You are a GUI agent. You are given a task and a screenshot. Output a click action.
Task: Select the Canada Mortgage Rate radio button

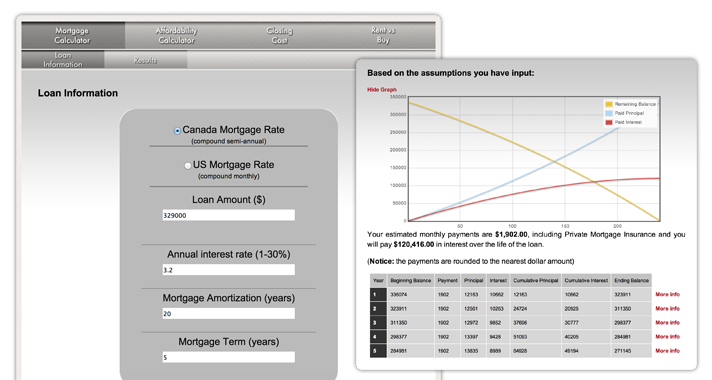pos(178,131)
